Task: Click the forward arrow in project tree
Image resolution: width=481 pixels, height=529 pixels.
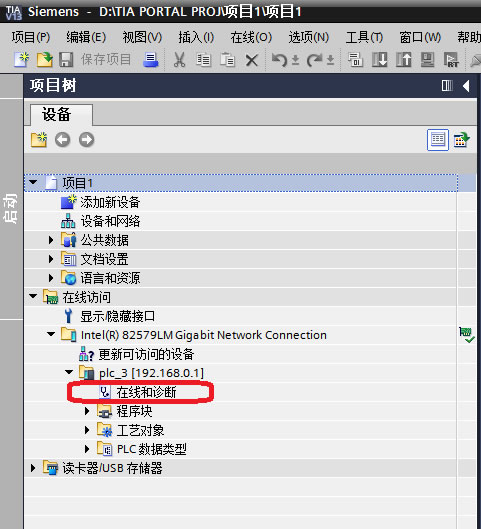Action: 86,140
